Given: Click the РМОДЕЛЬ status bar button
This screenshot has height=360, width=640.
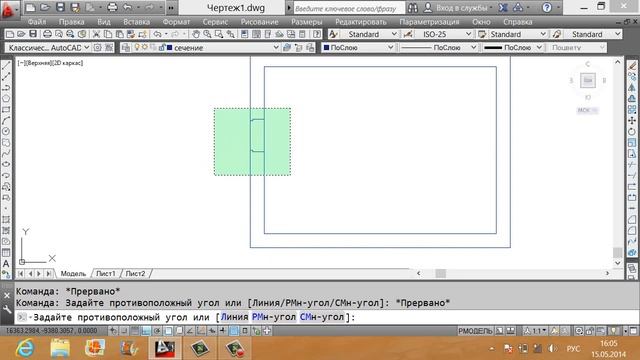Looking at the screenshot, I should click(x=476, y=331).
